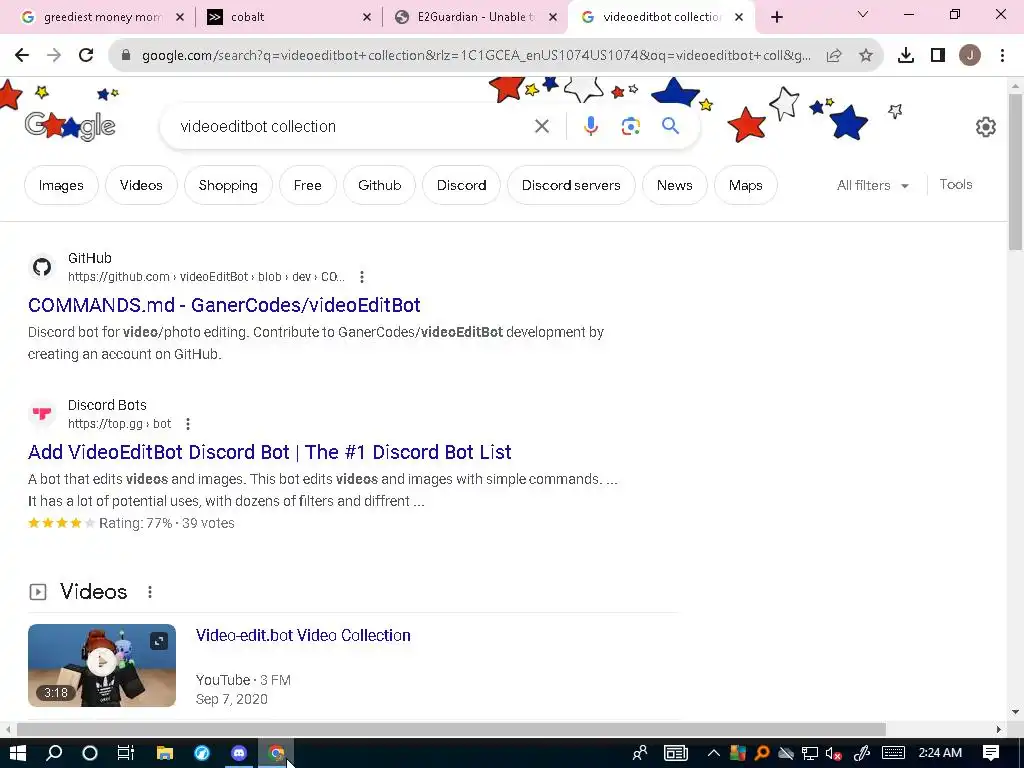Click the Google holiday stars logo
This screenshot has height=768, width=1024.
click(70, 125)
